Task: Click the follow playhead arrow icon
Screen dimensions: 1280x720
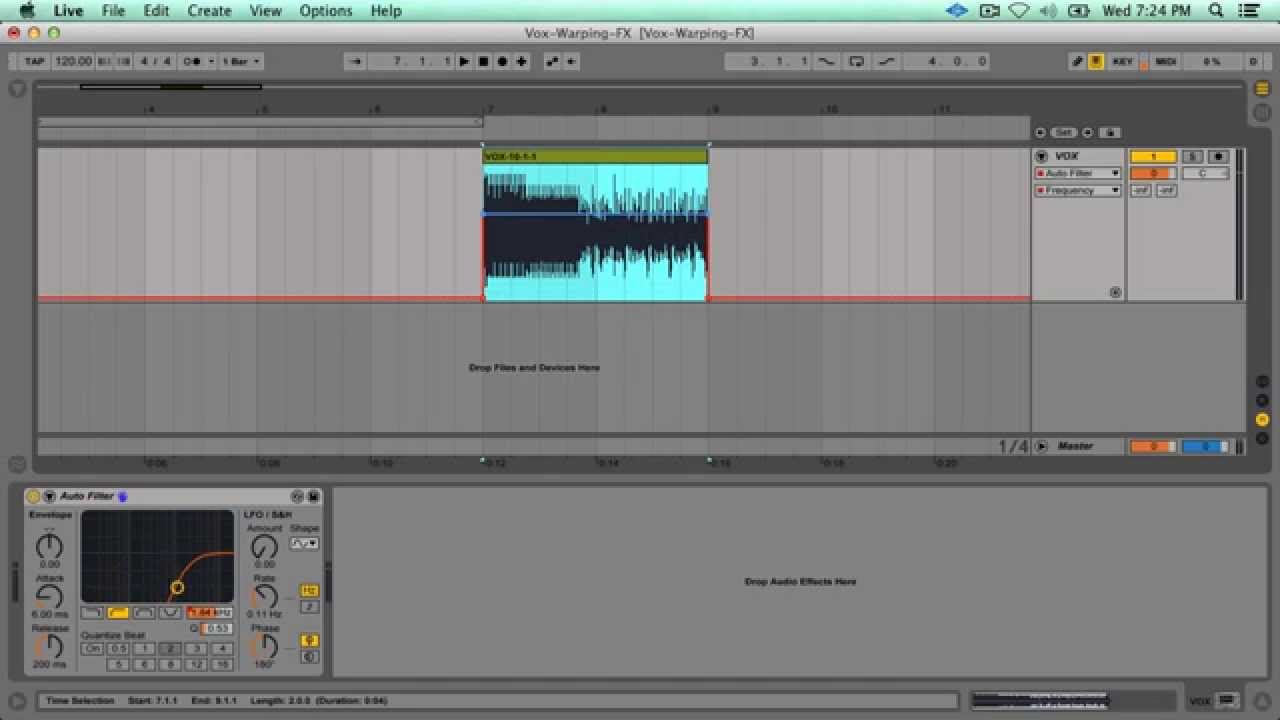Action: [x=355, y=61]
